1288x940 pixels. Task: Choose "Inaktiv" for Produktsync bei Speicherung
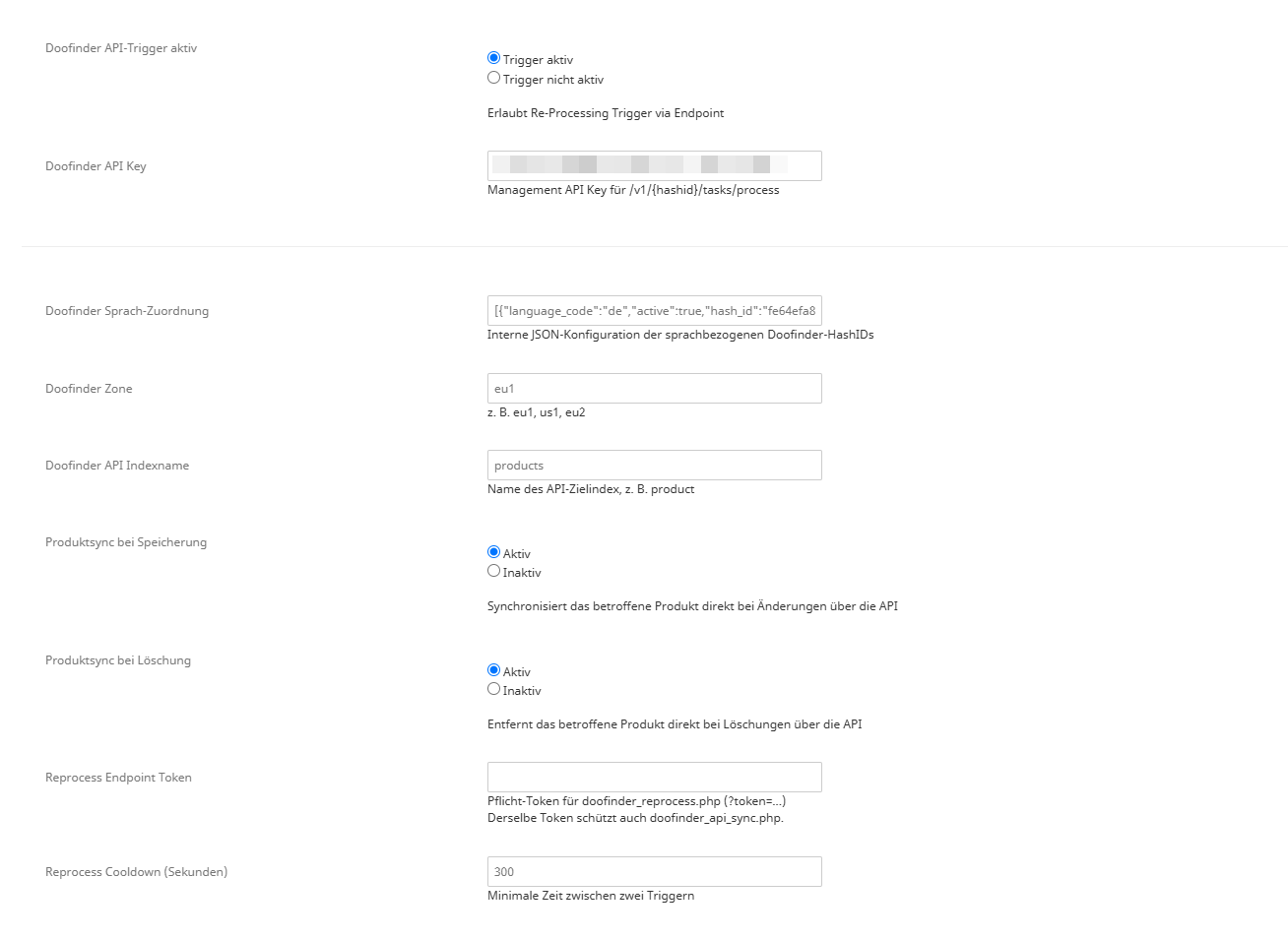tap(494, 571)
